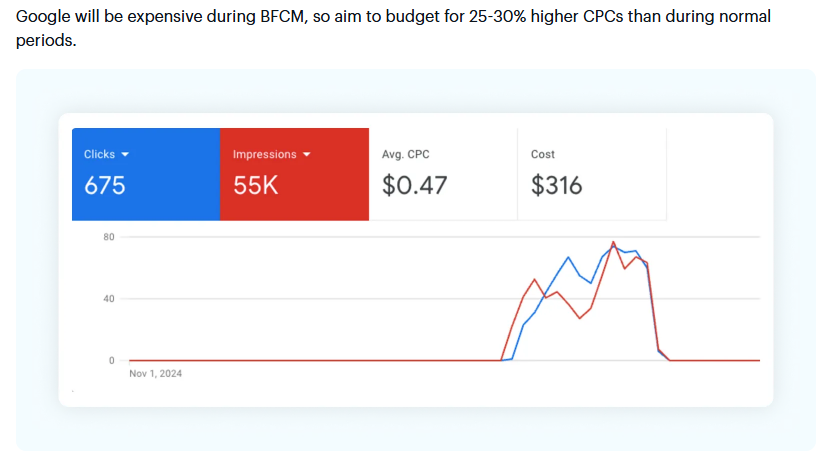This screenshot has height=459, width=823.
Task: Click the Avg. CPC label text
Action: pyautogui.click(x=406, y=155)
